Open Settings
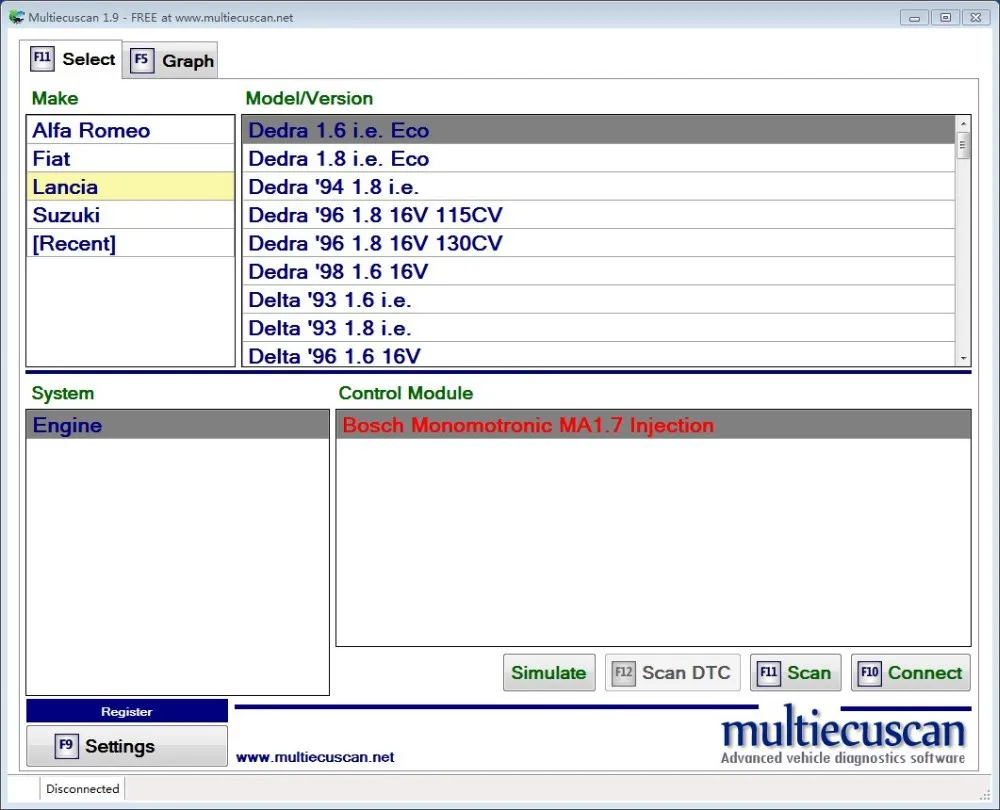1000x810 pixels. 127,746
